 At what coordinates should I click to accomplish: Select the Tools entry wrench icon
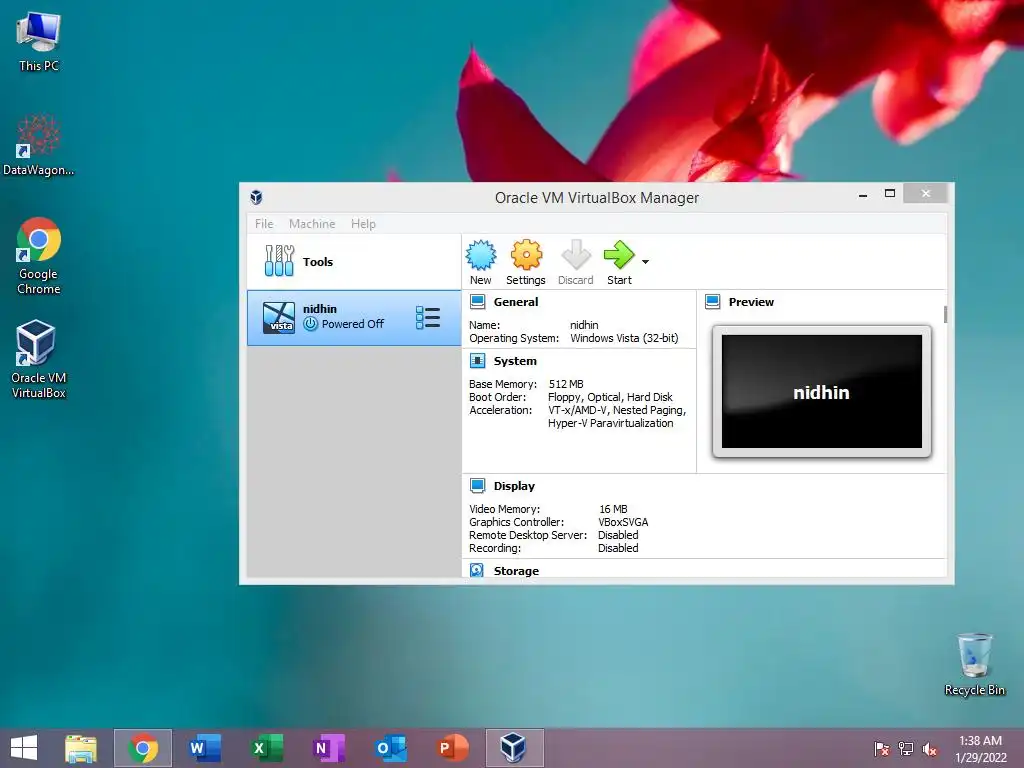click(279, 261)
